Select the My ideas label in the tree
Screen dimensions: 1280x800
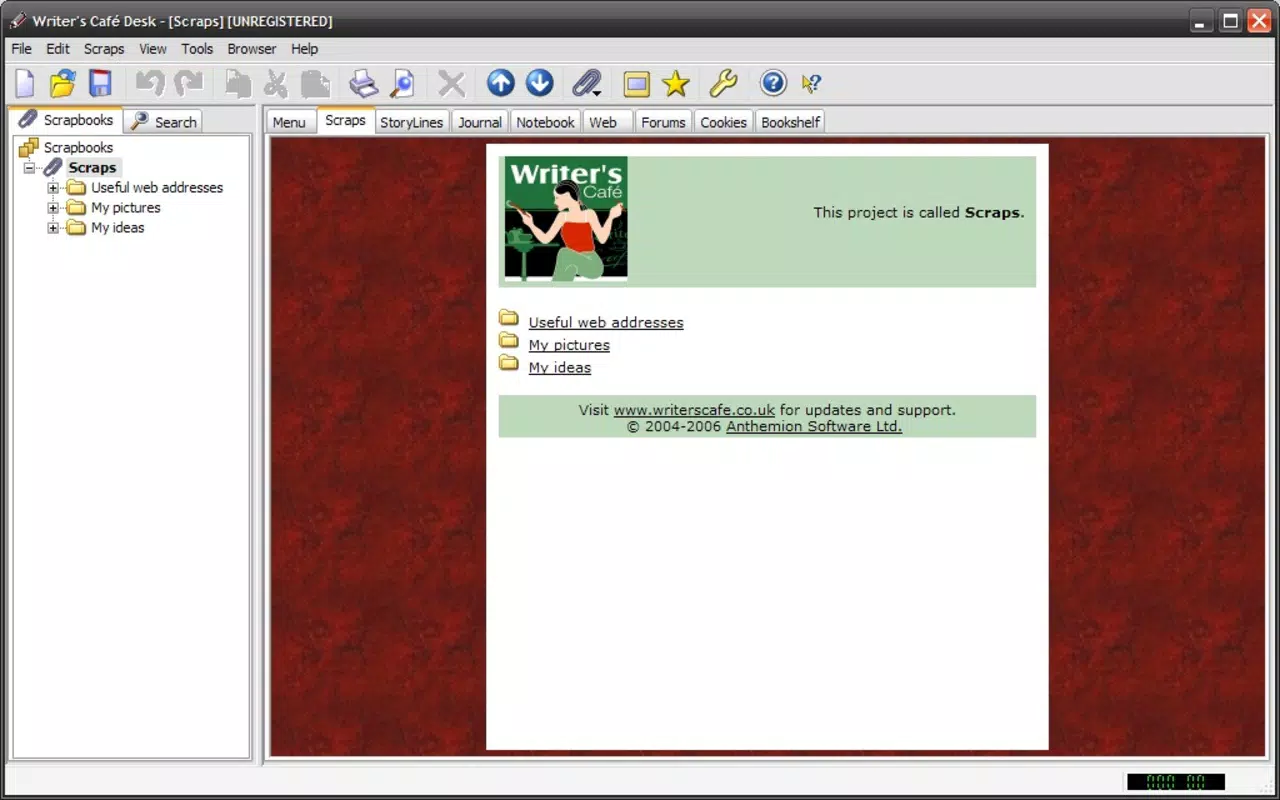click(x=118, y=228)
